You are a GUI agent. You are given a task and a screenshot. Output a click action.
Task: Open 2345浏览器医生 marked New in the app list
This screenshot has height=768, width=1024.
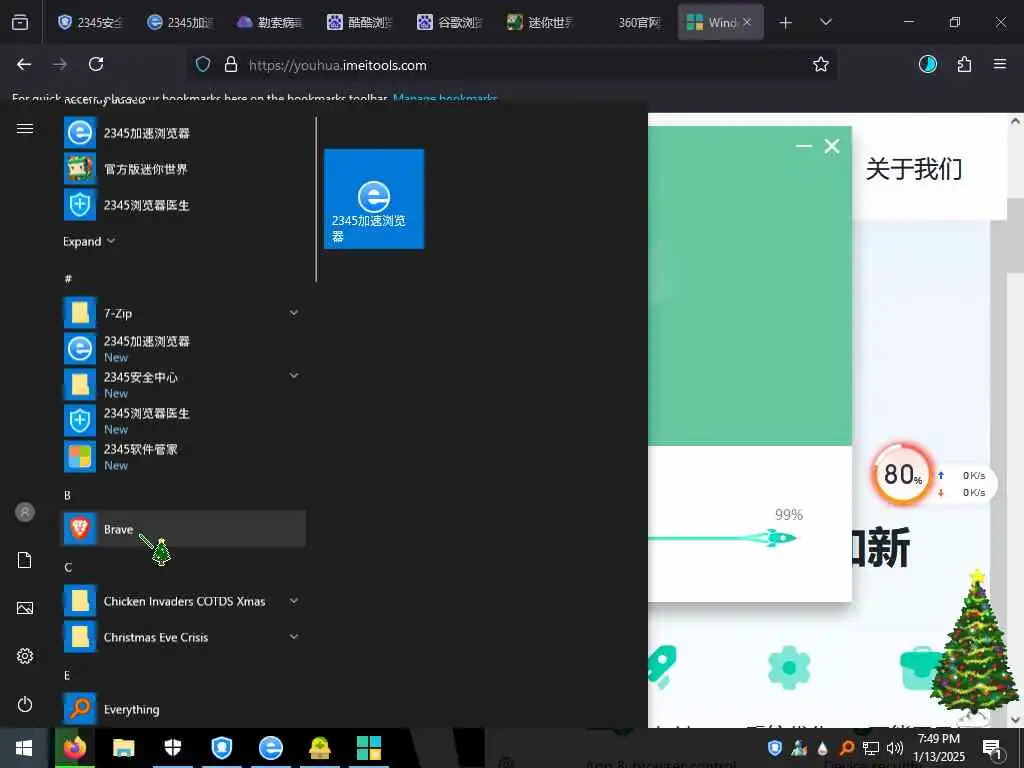coord(183,421)
